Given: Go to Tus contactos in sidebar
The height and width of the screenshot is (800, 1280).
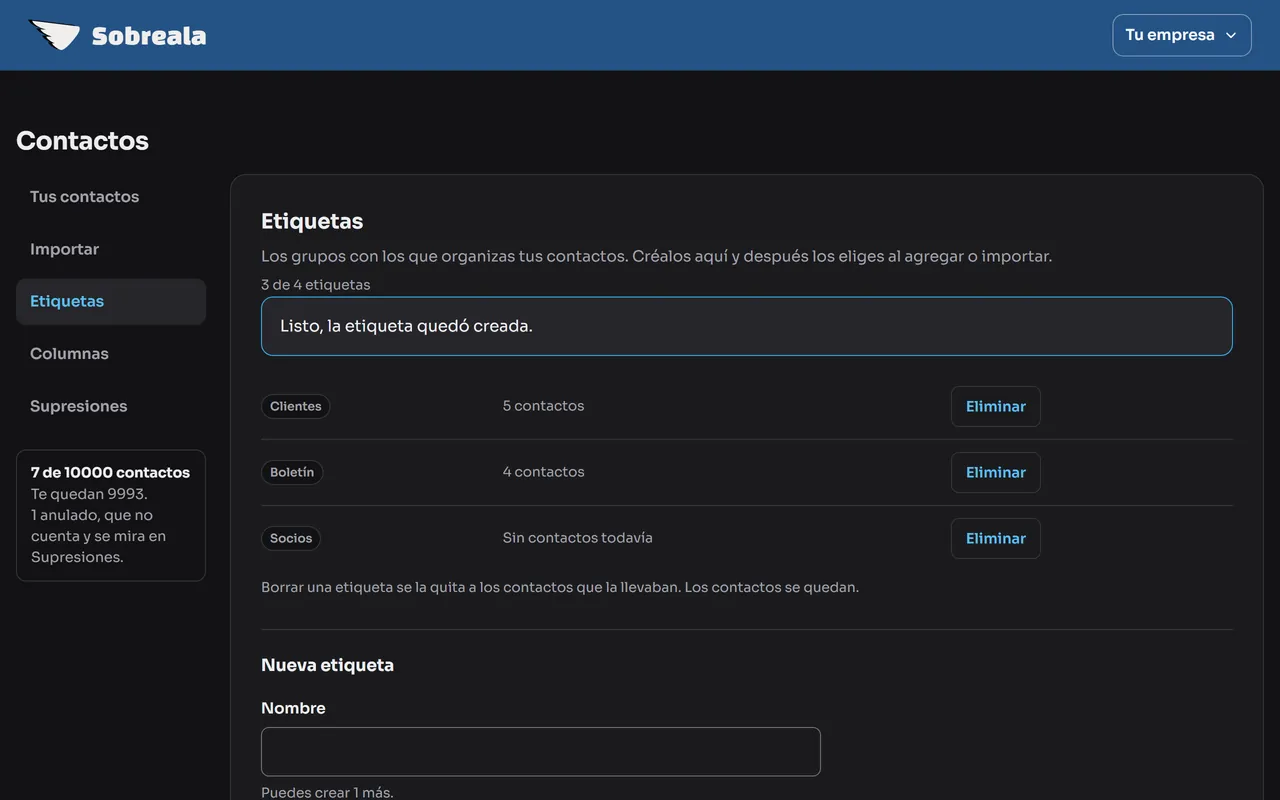Looking at the screenshot, I should pos(111,197).
